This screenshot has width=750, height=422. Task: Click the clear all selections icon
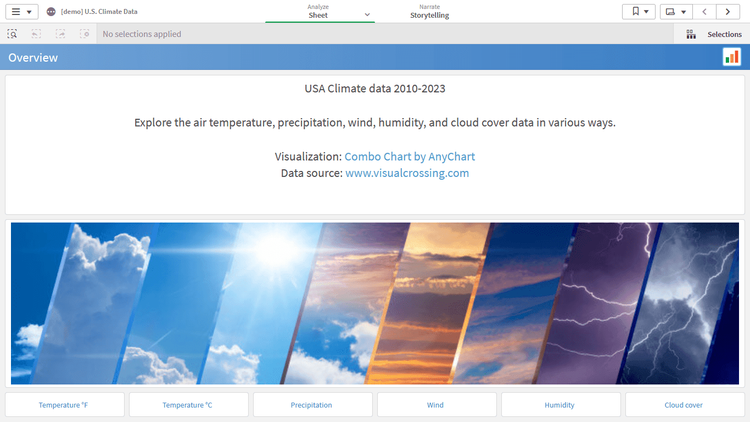(85, 34)
